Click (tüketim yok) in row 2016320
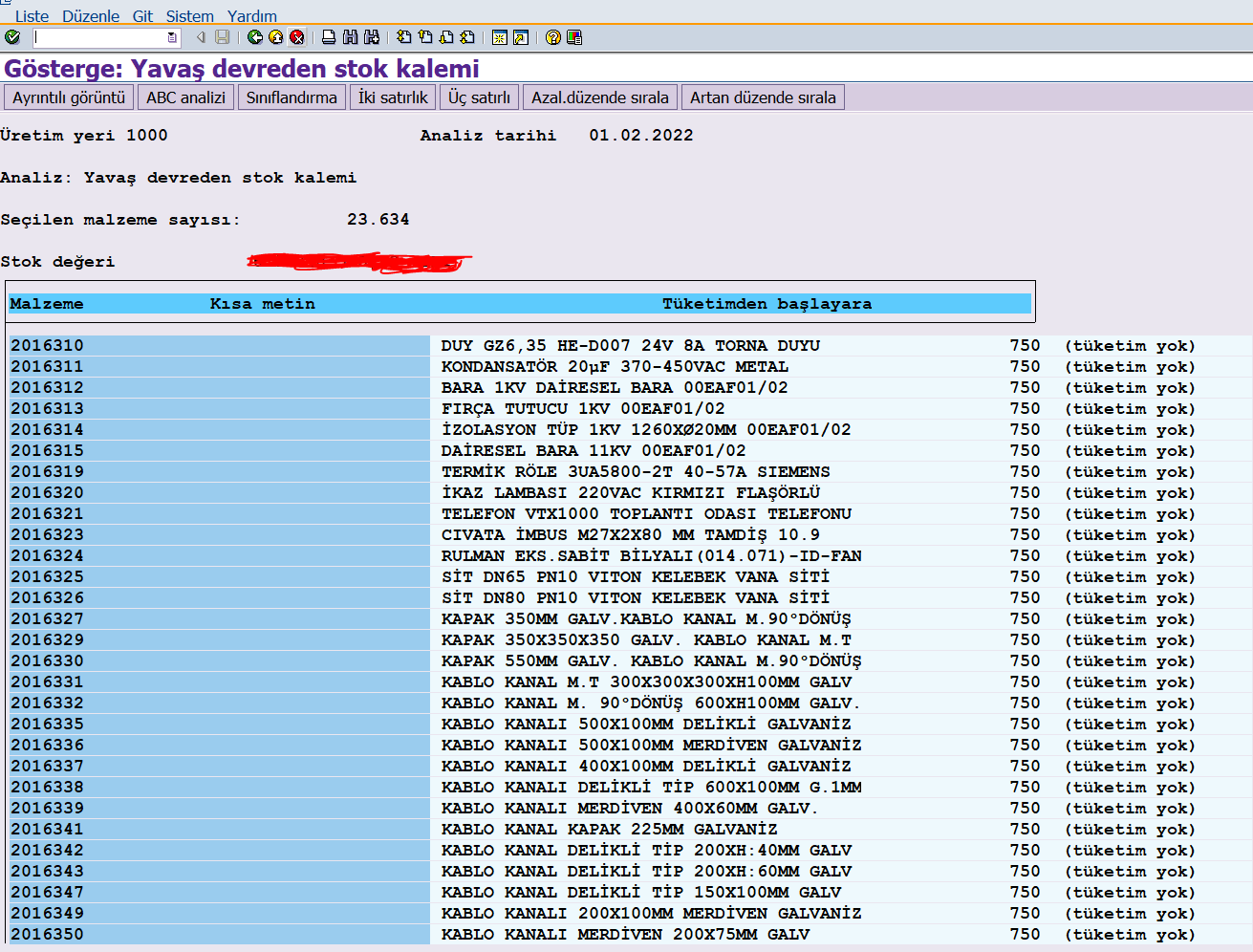The image size is (1253, 952). (x=1130, y=493)
